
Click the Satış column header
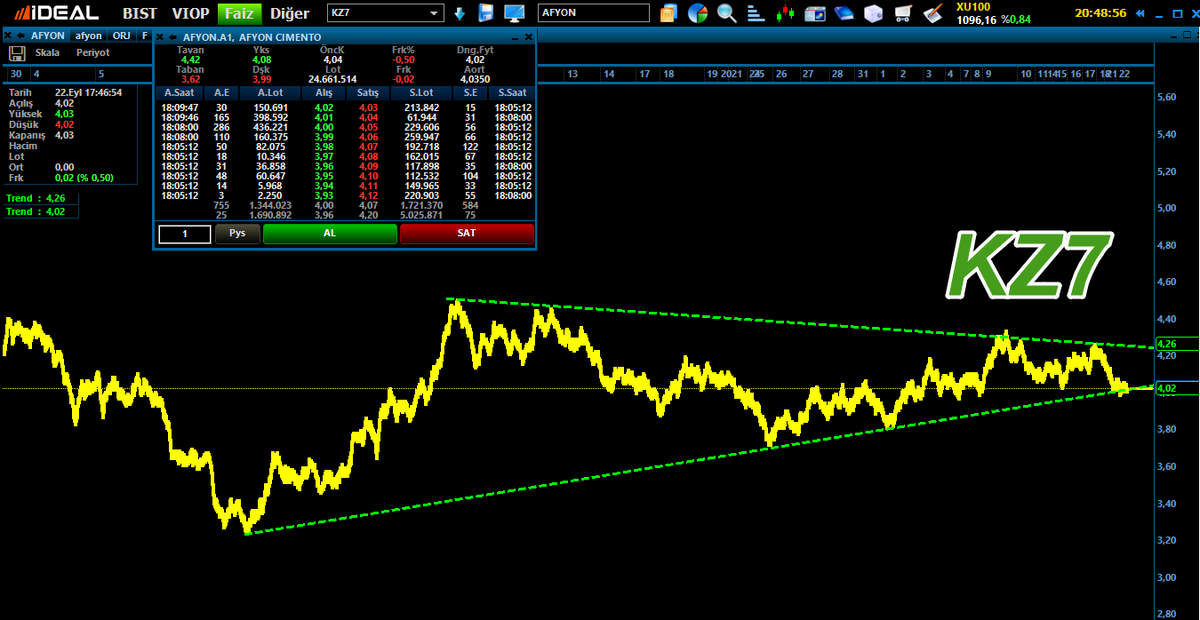tap(368, 91)
